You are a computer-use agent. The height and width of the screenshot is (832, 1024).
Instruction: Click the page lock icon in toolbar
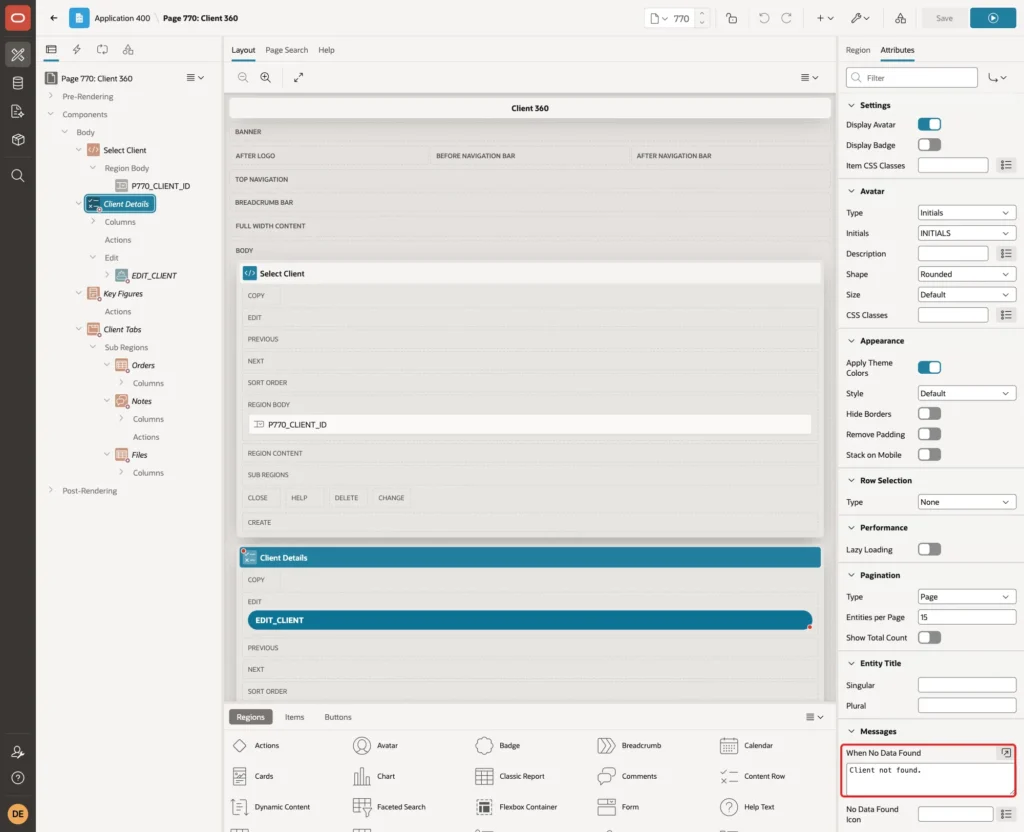click(731, 18)
